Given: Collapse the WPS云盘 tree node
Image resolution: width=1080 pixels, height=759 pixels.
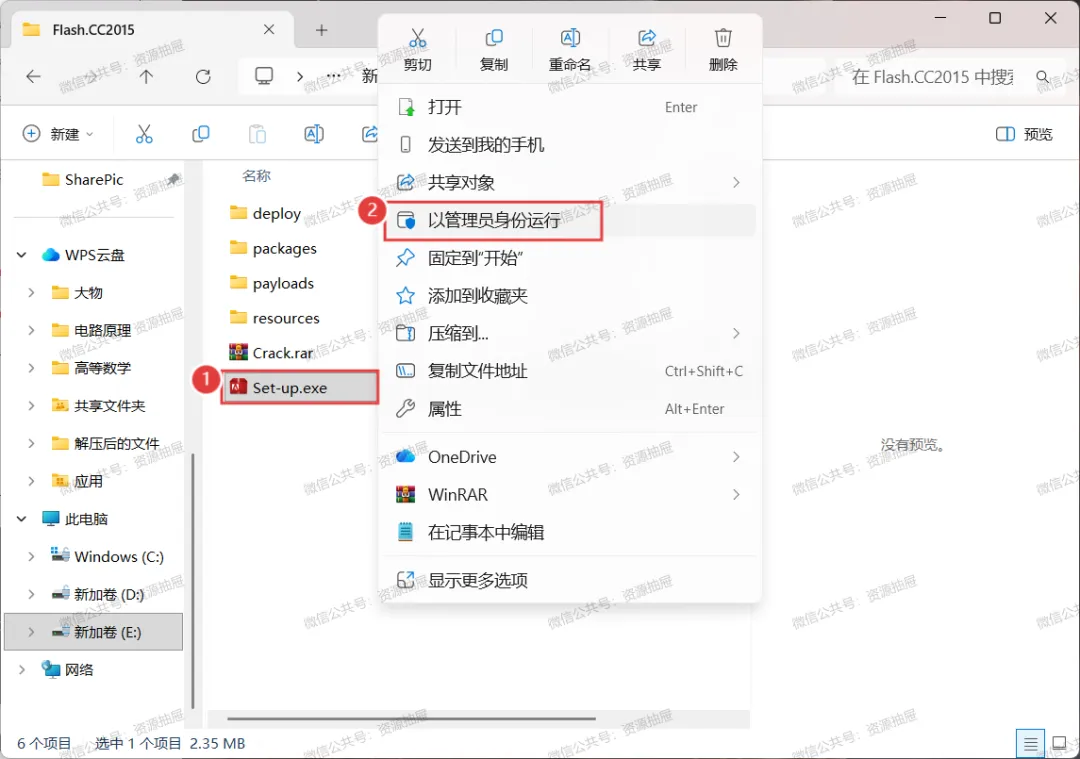Looking at the screenshot, I should (22, 255).
